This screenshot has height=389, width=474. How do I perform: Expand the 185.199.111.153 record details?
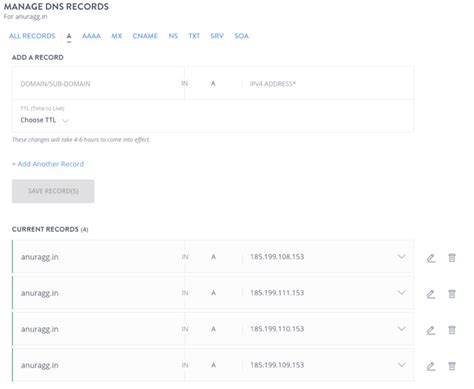pos(401,293)
